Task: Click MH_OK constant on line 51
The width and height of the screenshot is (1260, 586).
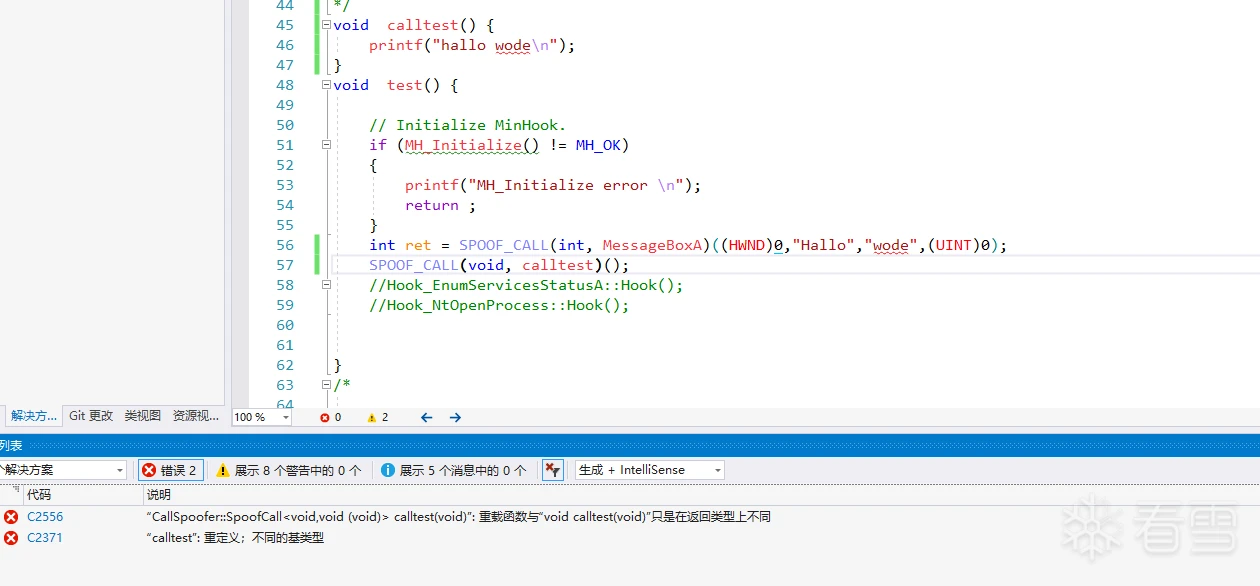Action: (599, 145)
